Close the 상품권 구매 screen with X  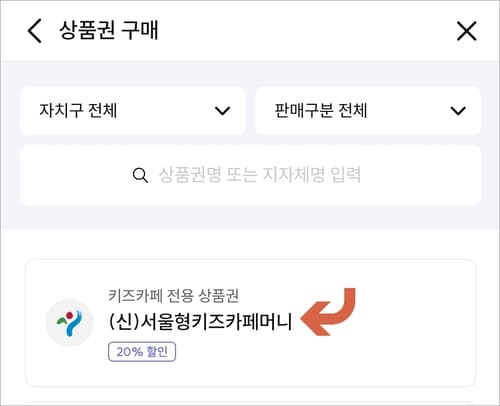tap(466, 31)
